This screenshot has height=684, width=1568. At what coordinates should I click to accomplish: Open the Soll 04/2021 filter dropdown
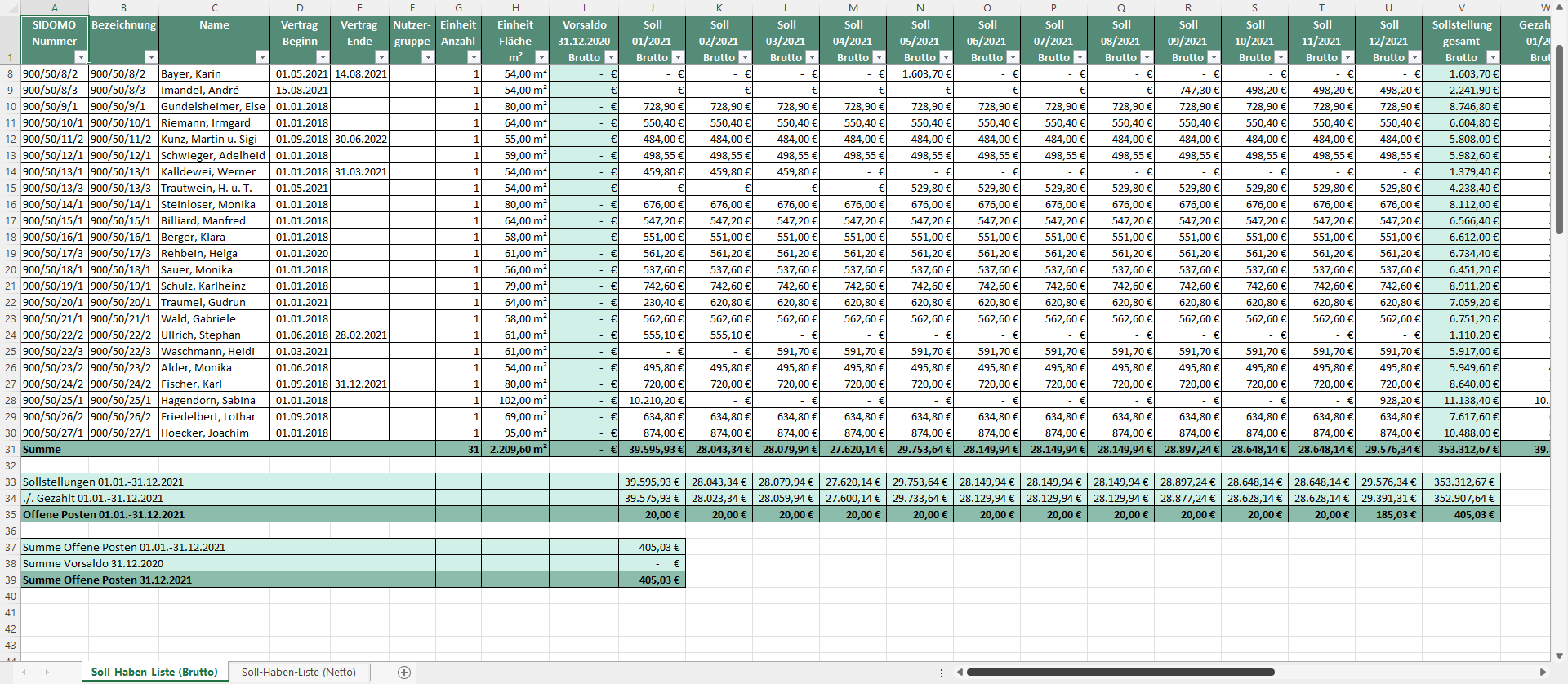[x=879, y=57]
